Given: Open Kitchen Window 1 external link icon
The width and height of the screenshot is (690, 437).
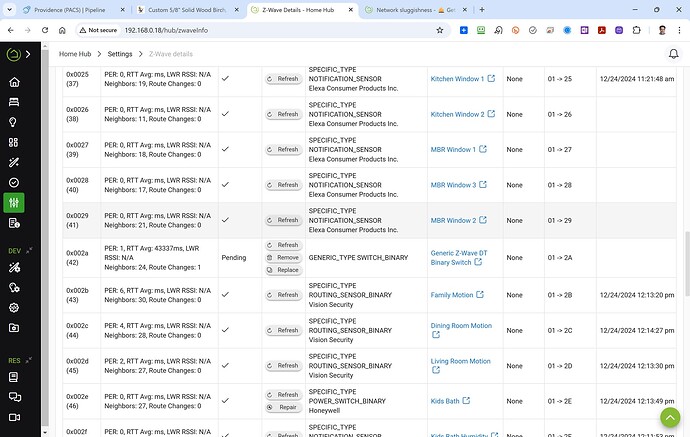Looking at the screenshot, I should pyautogui.click(x=491, y=78).
